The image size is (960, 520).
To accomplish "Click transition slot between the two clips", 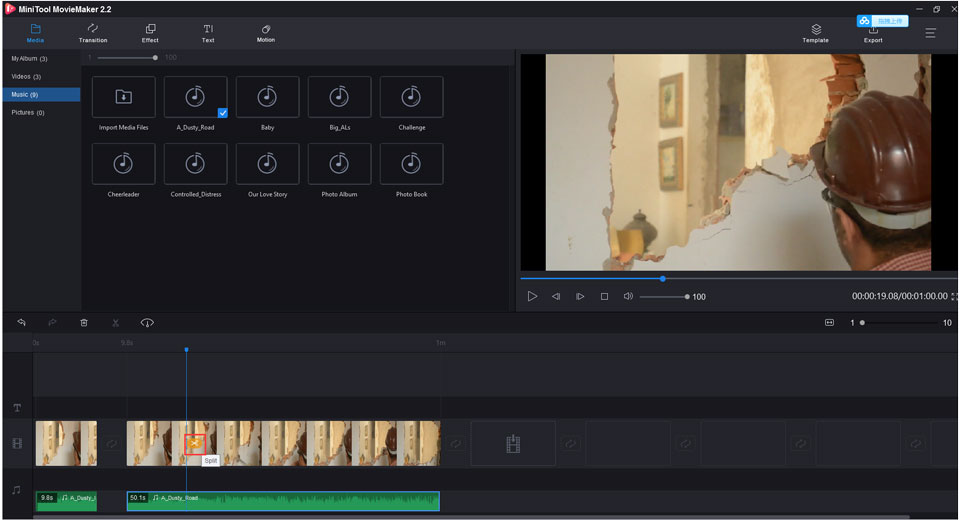I will click(112, 443).
